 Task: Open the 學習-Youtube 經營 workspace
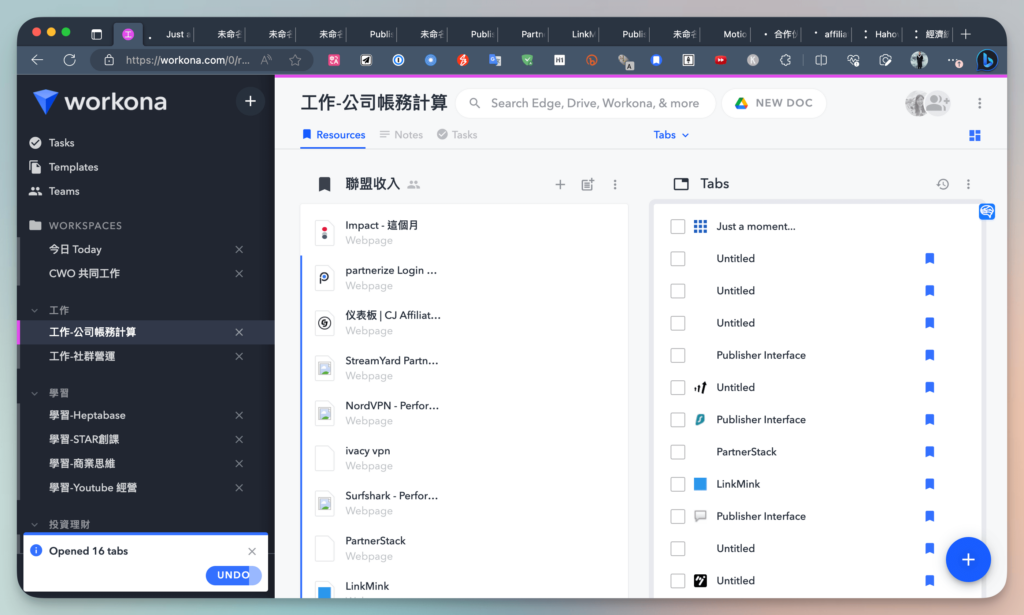(x=93, y=488)
